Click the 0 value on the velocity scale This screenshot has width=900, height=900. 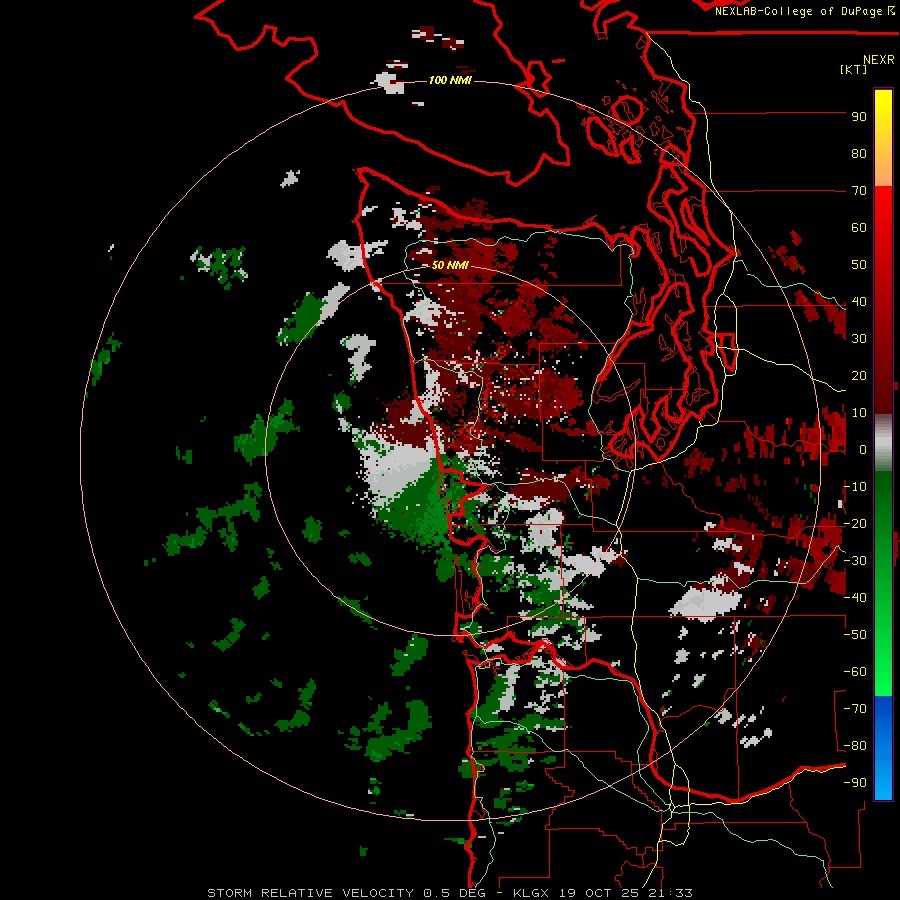pos(863,450)
